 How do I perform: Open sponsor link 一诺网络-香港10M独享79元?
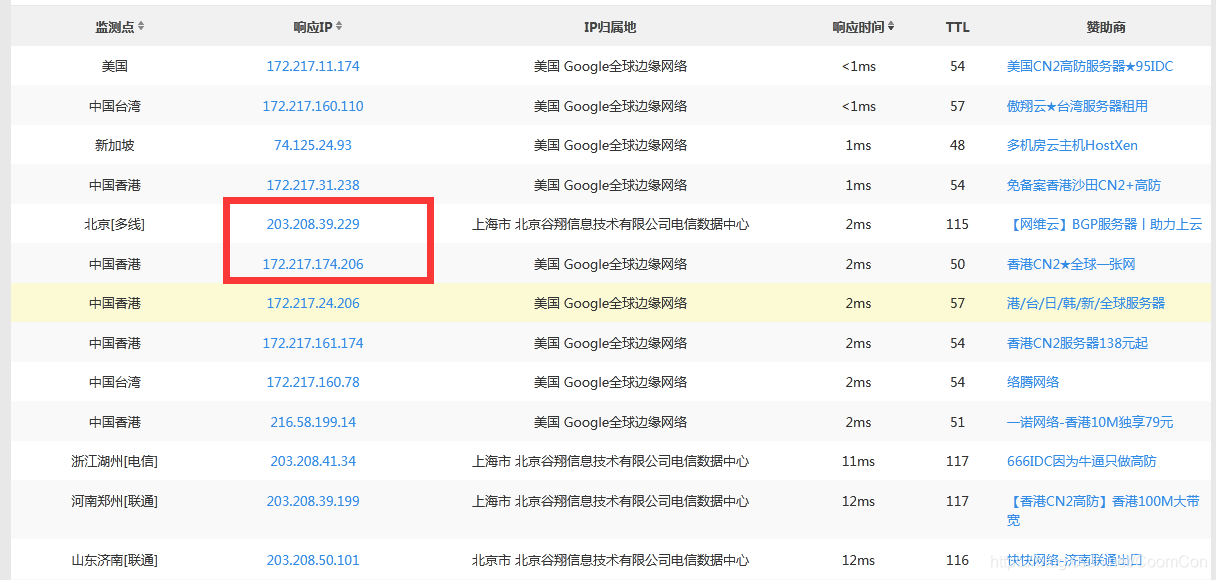click(1090, 422)
